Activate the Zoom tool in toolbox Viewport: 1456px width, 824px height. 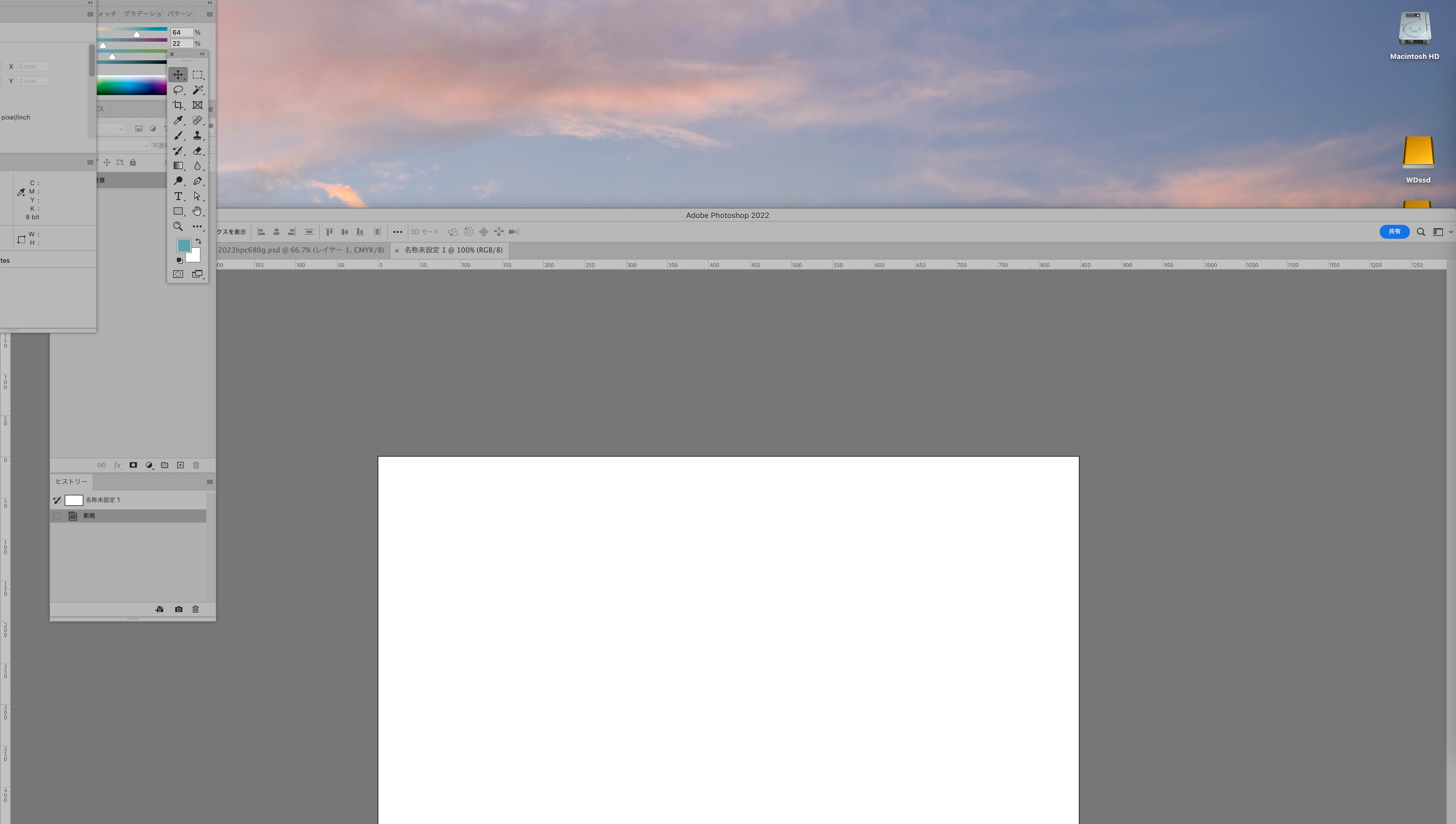[x=178, y=226]
